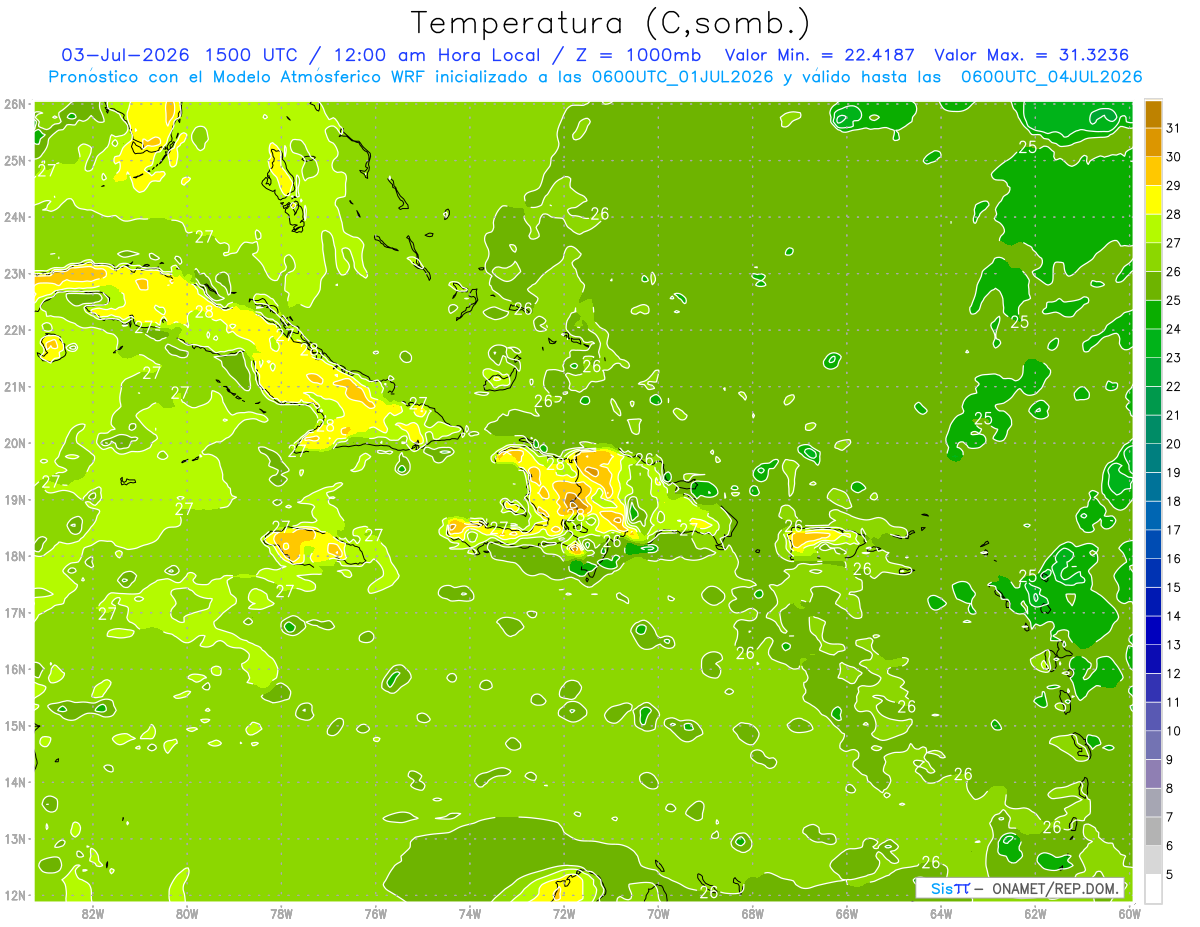Image resolution: width=1200 pixels, height=927 pixels.
Task: Click the "Temperatura (C,somb.)" map title
Action: 612,23
